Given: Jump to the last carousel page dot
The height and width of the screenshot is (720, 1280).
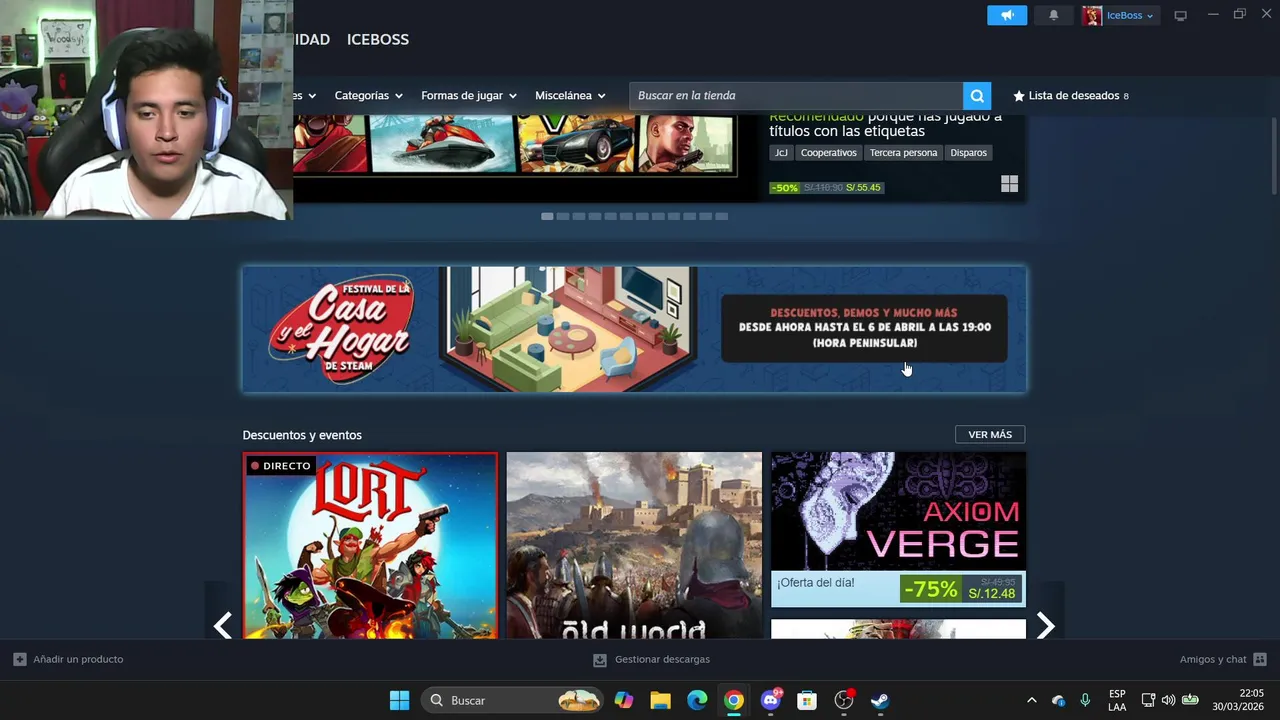Looking at the screenshot, I should tap(722, 216).
